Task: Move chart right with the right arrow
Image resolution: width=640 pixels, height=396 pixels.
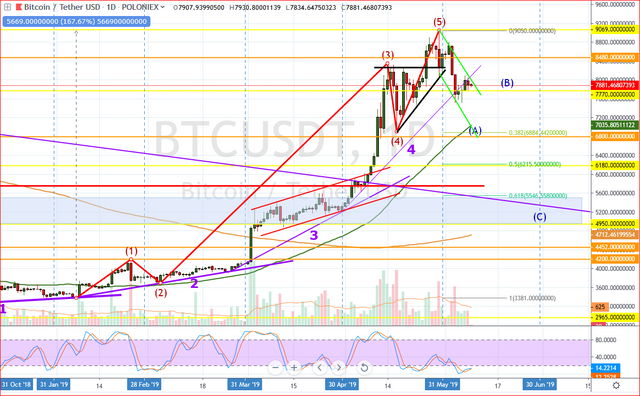Action: coord(338,367)
